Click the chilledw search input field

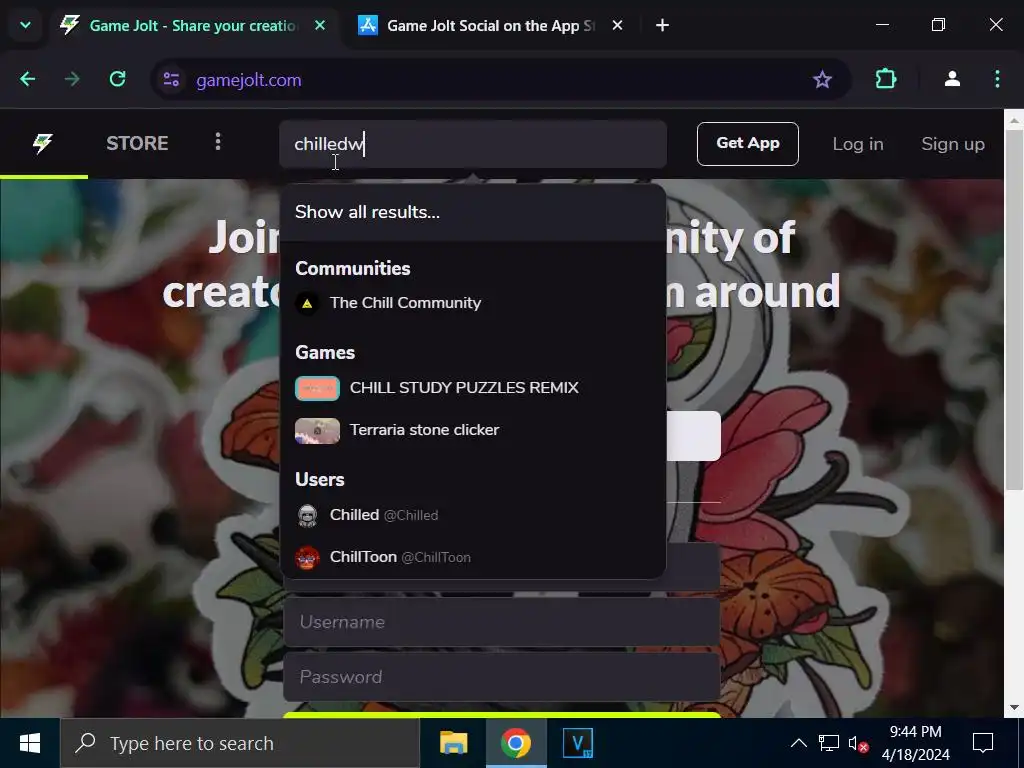coord(473,144)
